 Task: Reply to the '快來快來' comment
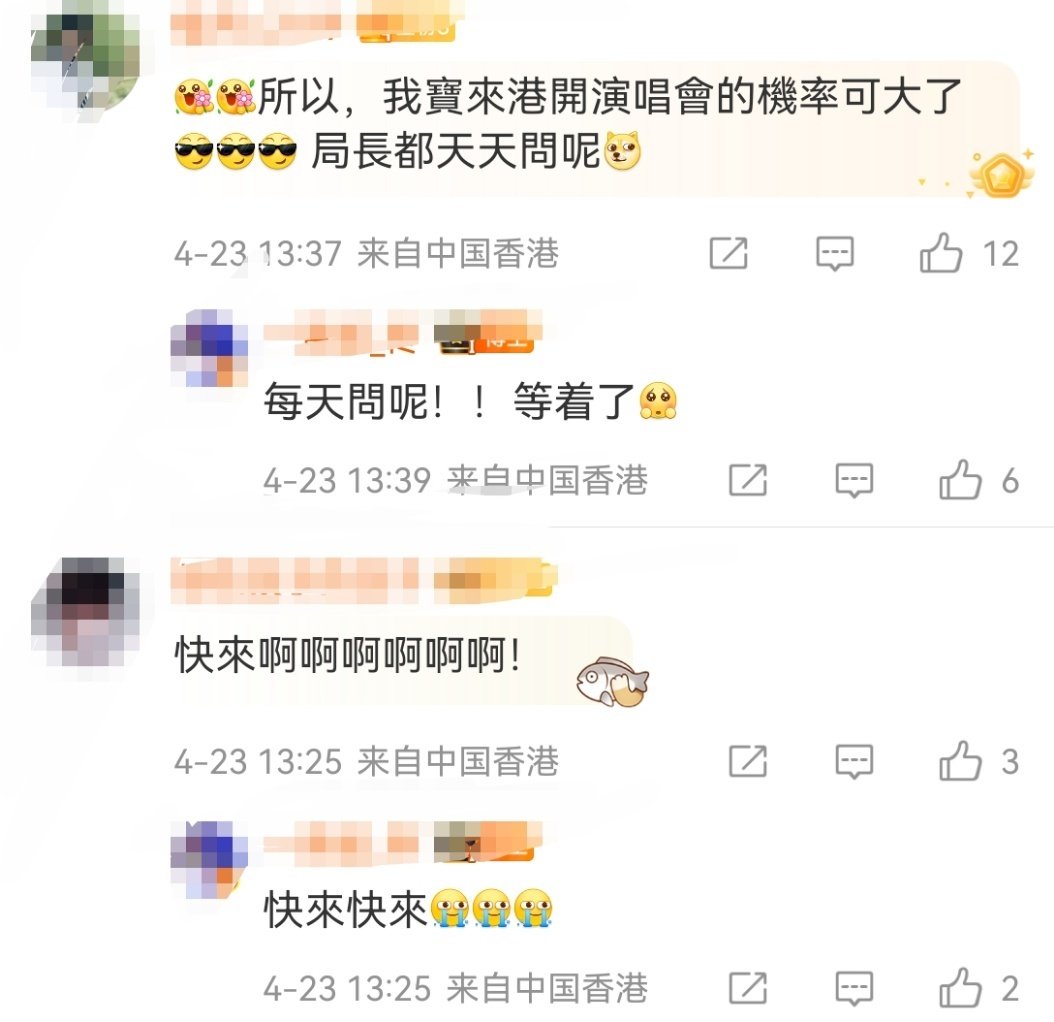point(854,988)
